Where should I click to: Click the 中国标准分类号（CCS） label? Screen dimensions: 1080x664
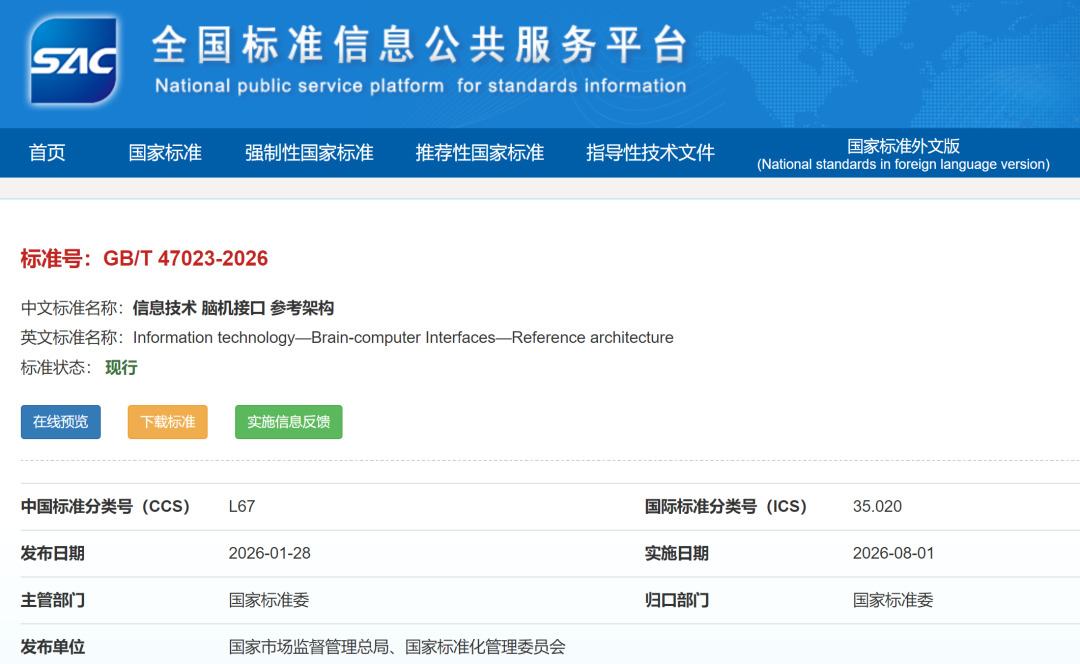tap(105, 506)
